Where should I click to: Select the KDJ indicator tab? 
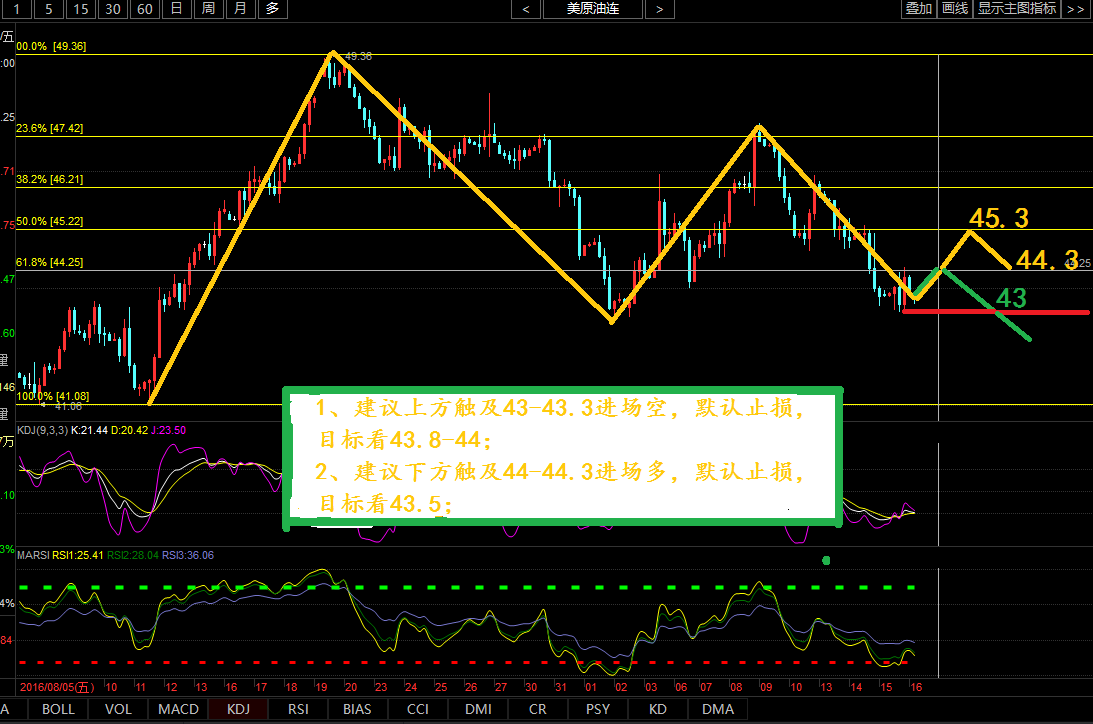(x=238, y=709)
